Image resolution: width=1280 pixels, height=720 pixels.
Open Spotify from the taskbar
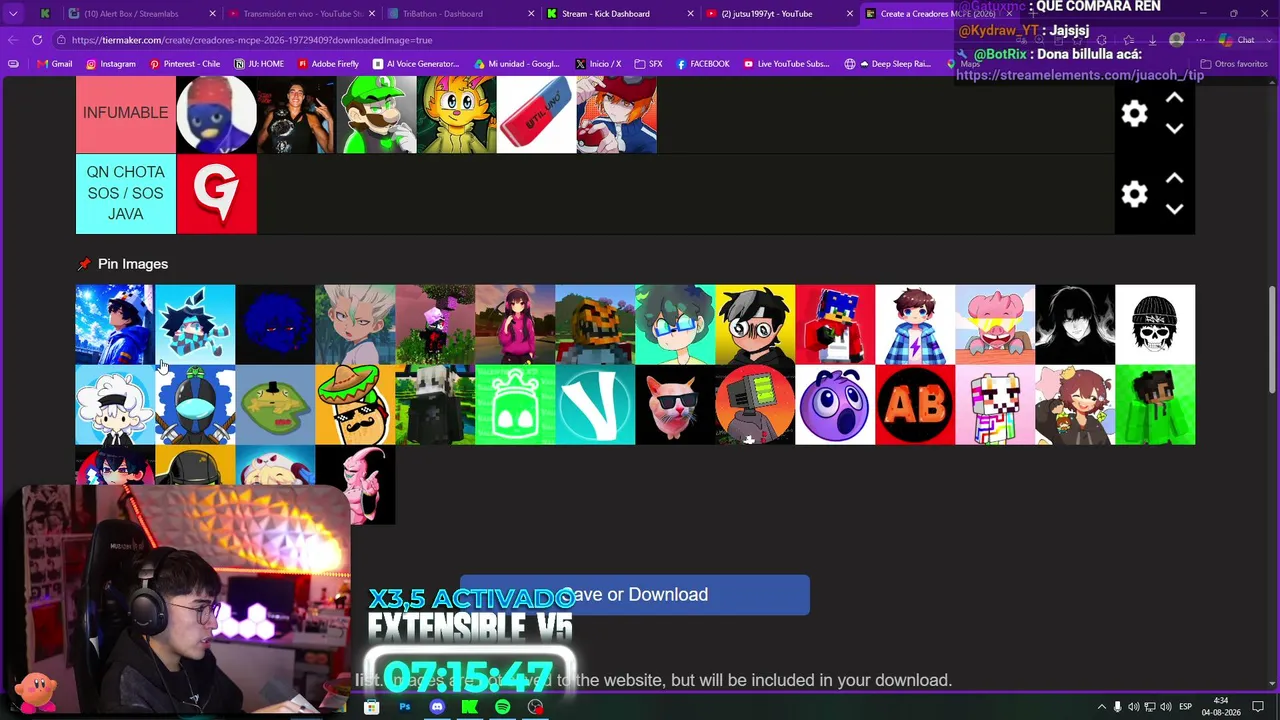503,707
